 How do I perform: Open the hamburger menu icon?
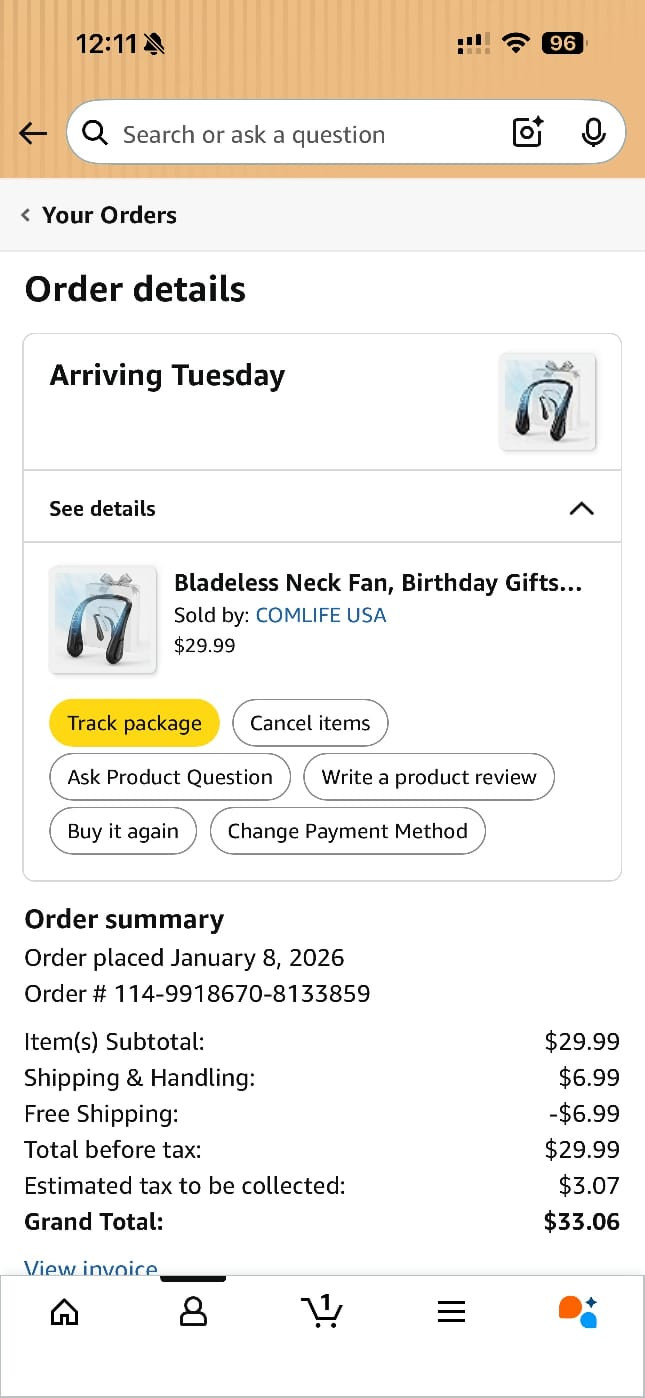tap(451, 1311)
